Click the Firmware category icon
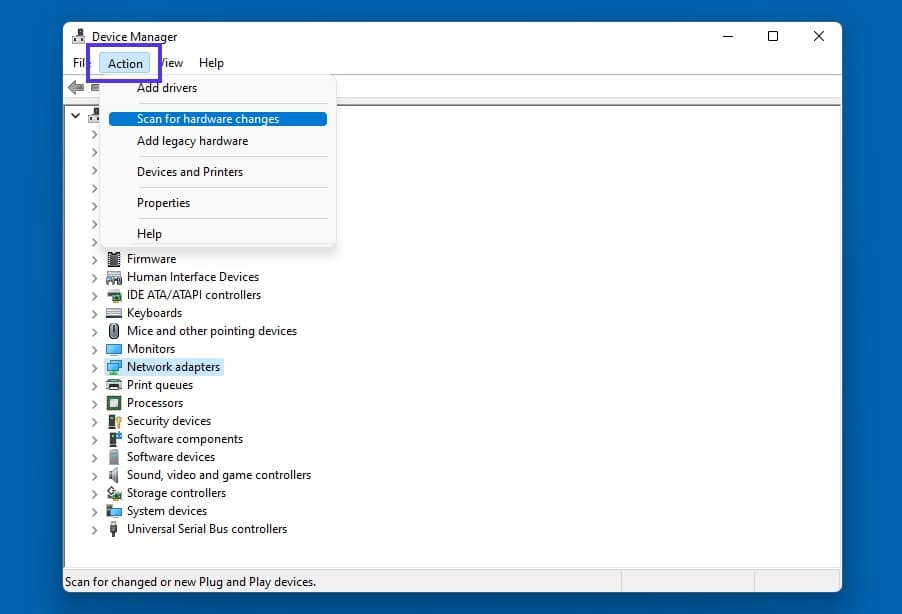Viewport: 902px width, 614px height. [x=113, y=258]
